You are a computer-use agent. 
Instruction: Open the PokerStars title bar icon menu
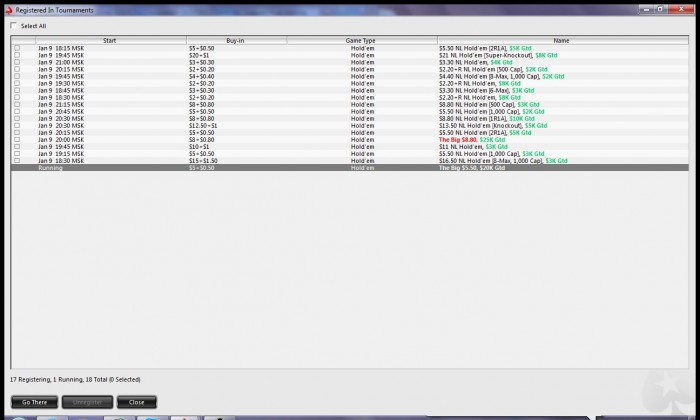pos(8,10)
